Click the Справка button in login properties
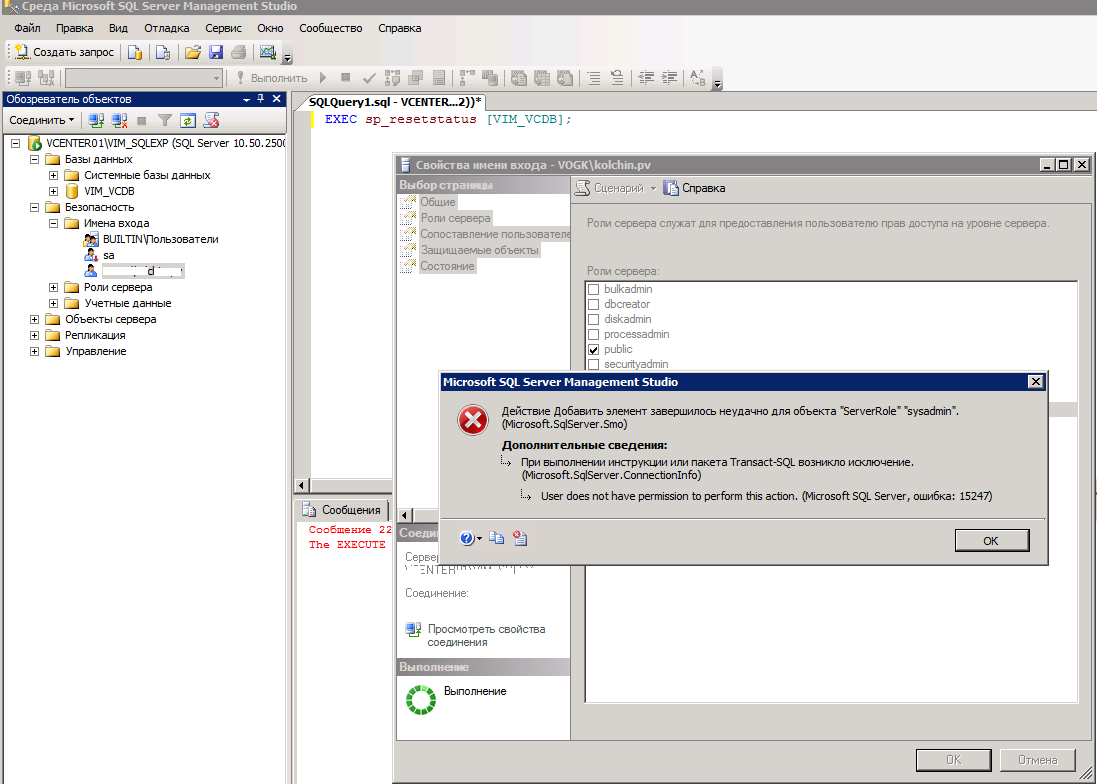1097x784 pixels. pyautogui.click(x=695, y=188)
